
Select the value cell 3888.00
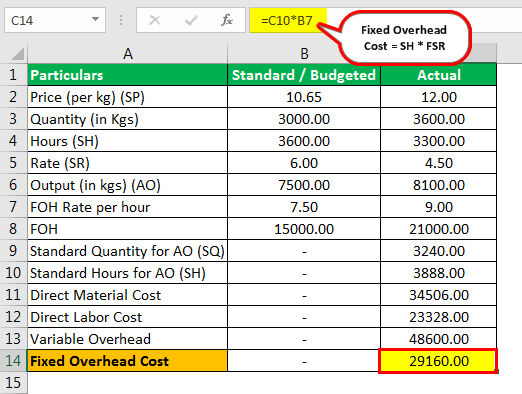439,273
